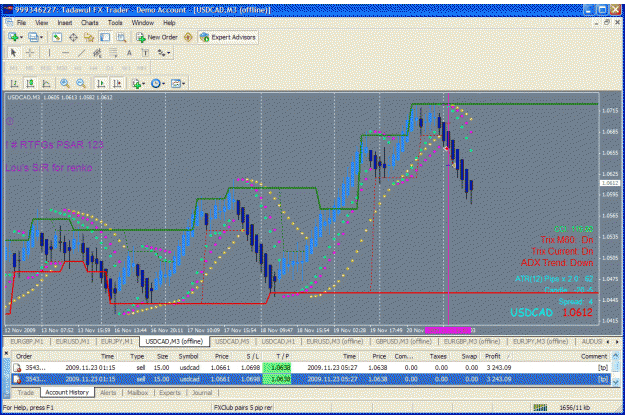Open the Periods clock icon
Screen dimensions: 625x415
pos(155,84)
